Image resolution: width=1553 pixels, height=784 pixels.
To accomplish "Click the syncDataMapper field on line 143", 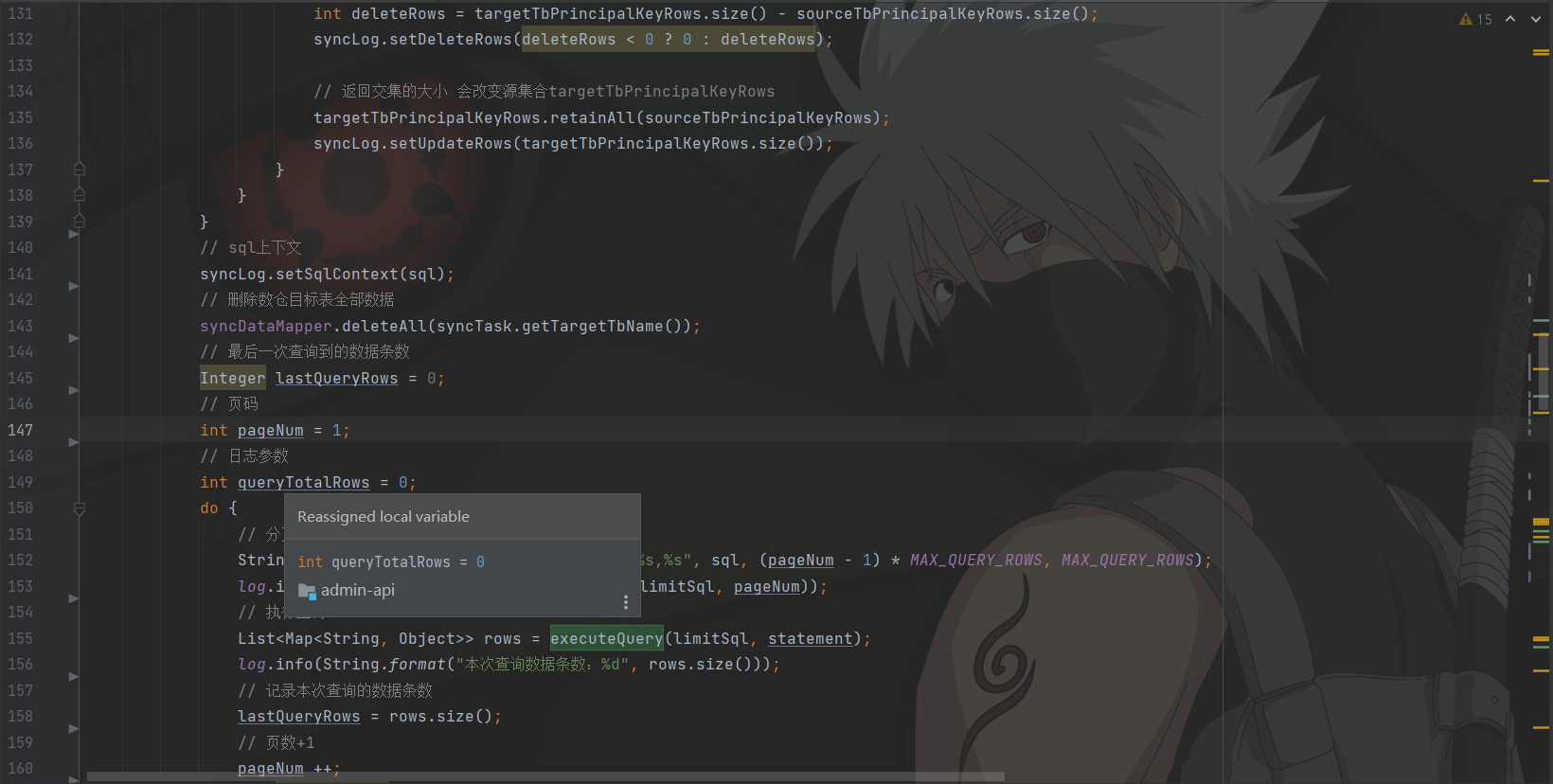I will [266, 326].
